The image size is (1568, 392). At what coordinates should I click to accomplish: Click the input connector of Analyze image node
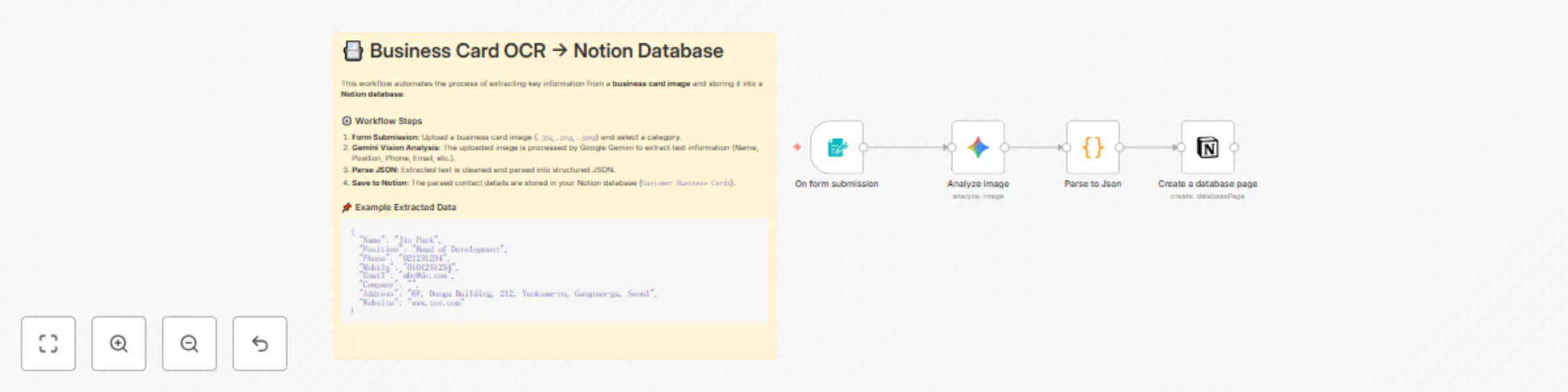click(951, 148)
